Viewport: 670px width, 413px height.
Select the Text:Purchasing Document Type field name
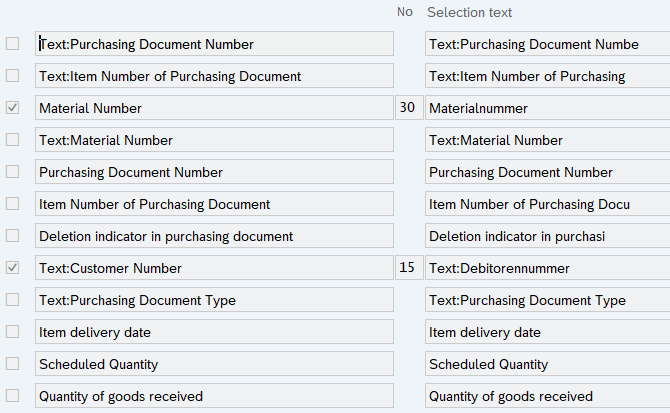click(214, 300)
